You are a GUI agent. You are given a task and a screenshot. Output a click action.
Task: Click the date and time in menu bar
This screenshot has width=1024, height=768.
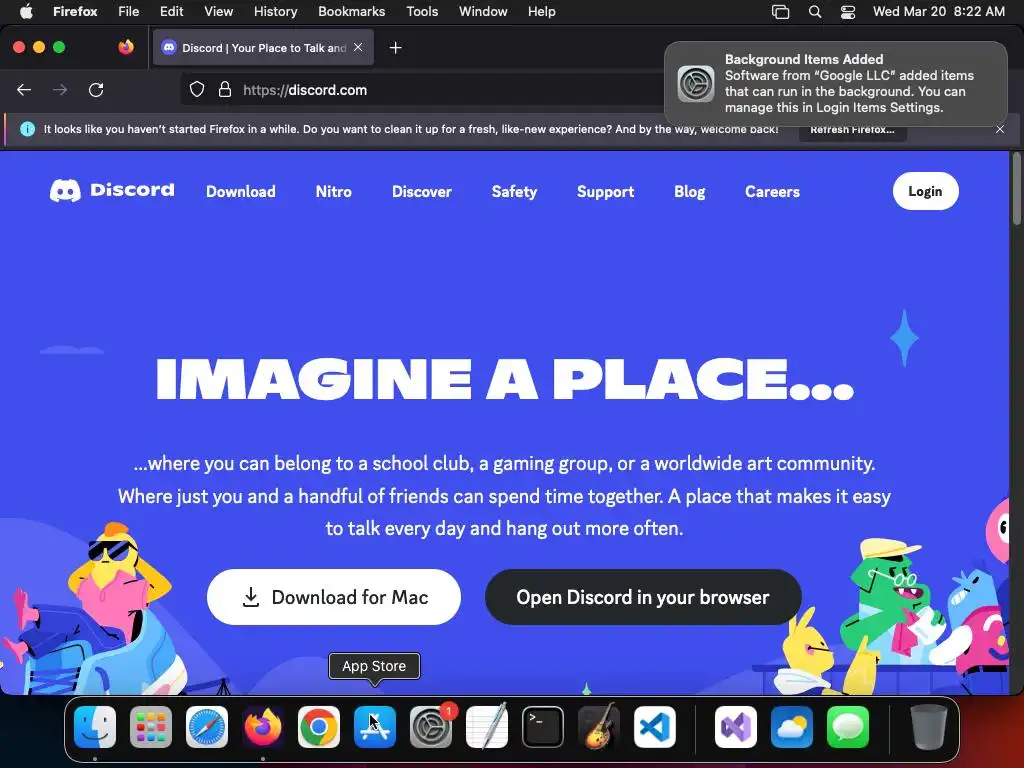tap(938, 11)
